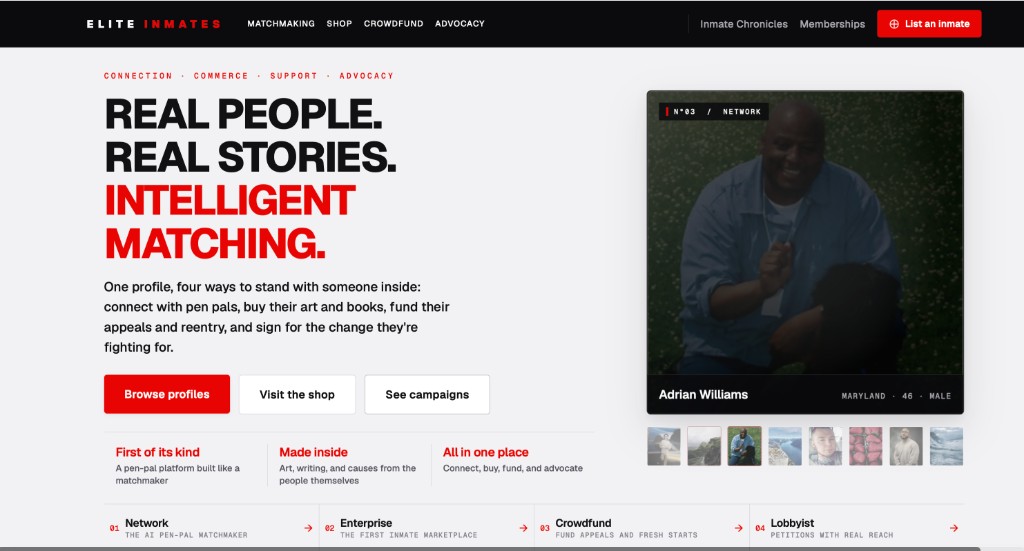The image size is (1024, 551).
Task: Open the Adrian Williams featured profile card
Action: (805, 252)
